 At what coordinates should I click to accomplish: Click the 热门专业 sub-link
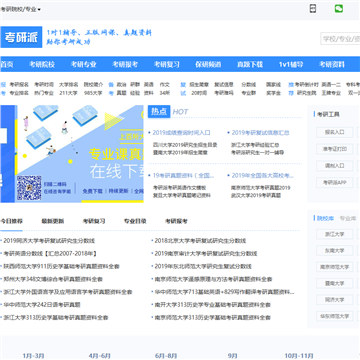pos(44,93)
